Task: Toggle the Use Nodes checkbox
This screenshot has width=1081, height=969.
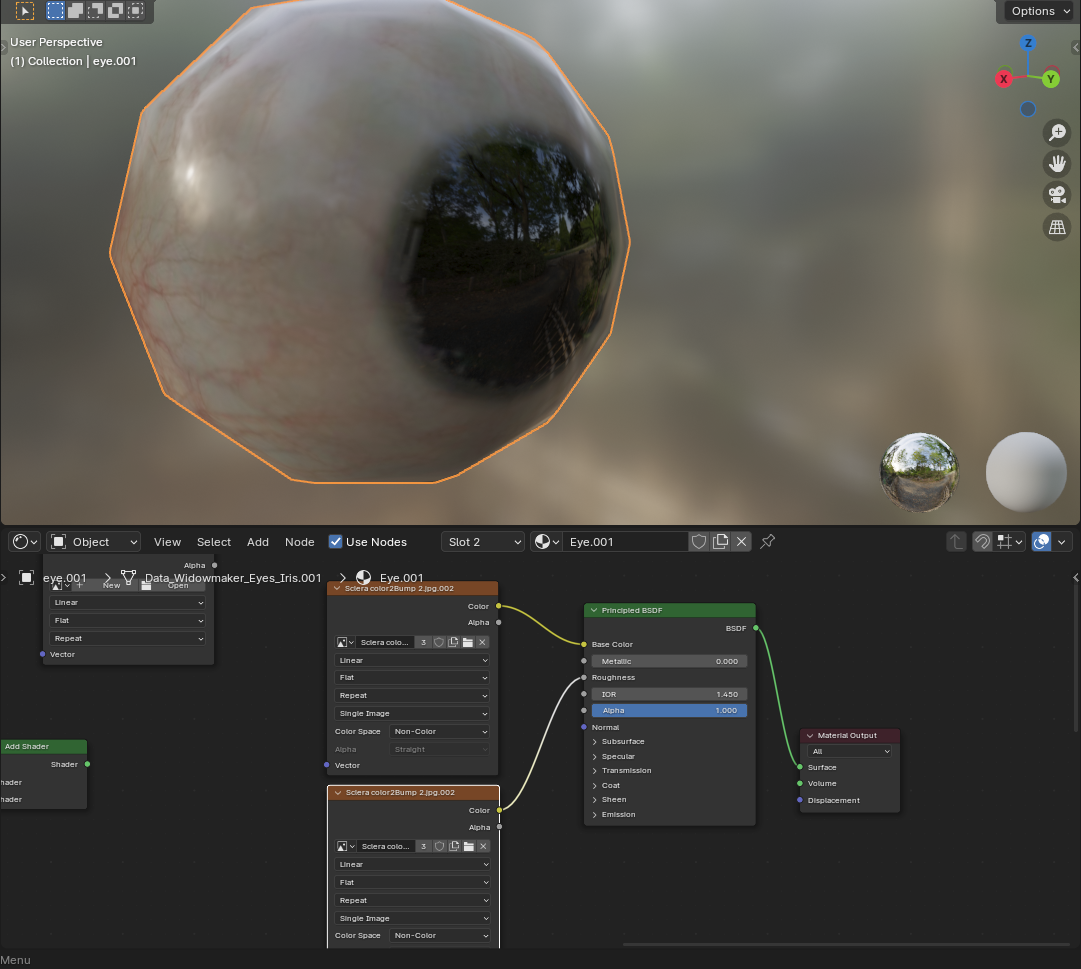Action: point(336,542)
